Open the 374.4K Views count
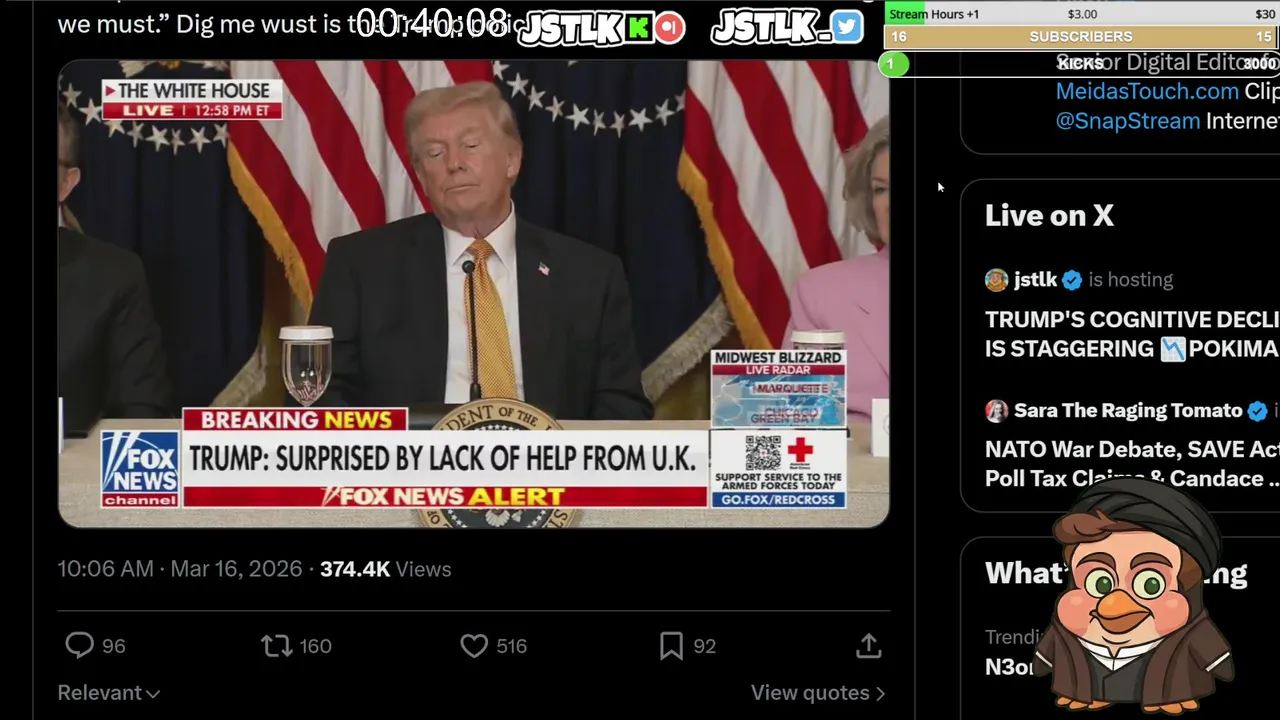Screen dimensions: 1280x720 (x=385, y=569)
